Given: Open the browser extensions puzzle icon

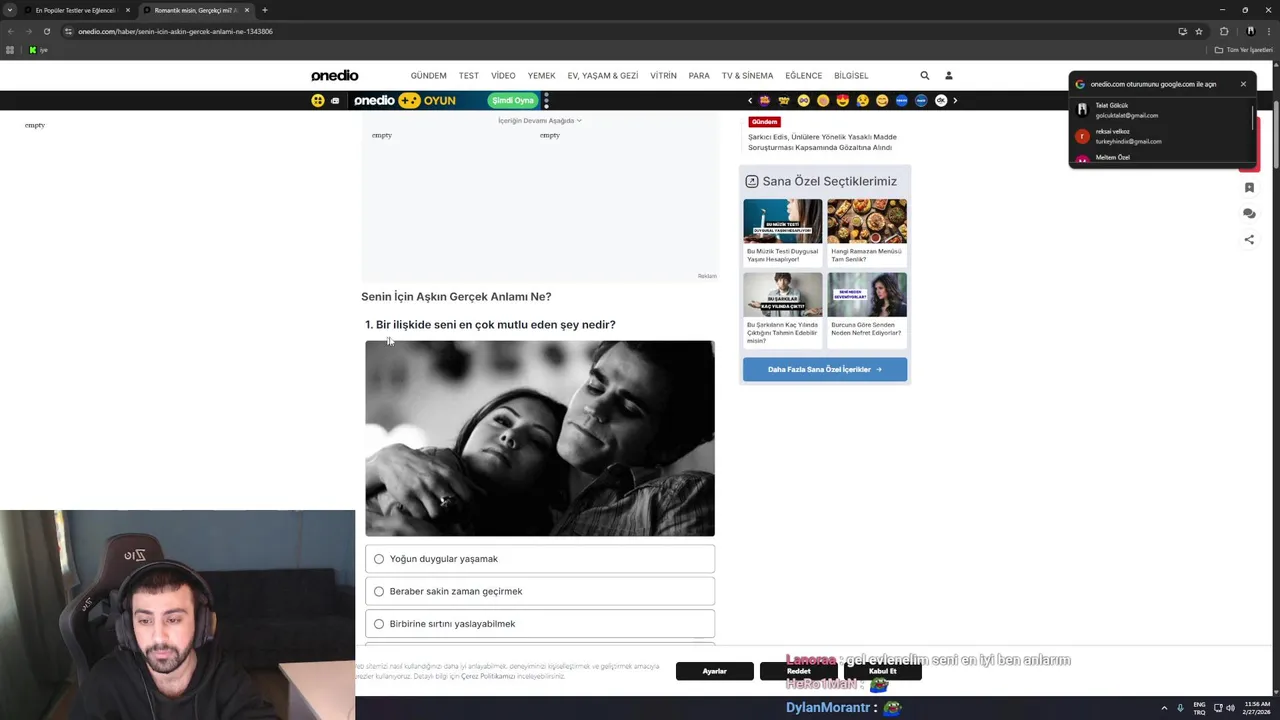Looking at the screenshot, I should coord(1224,31).
